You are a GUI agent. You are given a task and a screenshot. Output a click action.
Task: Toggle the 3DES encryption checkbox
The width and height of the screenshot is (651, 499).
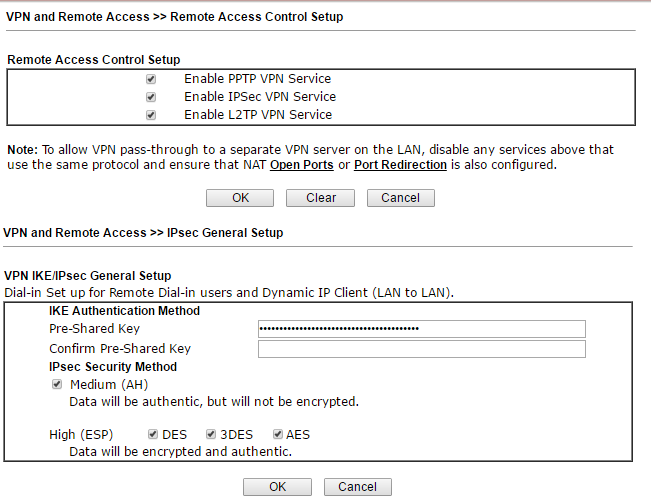(x=211, y=434)
